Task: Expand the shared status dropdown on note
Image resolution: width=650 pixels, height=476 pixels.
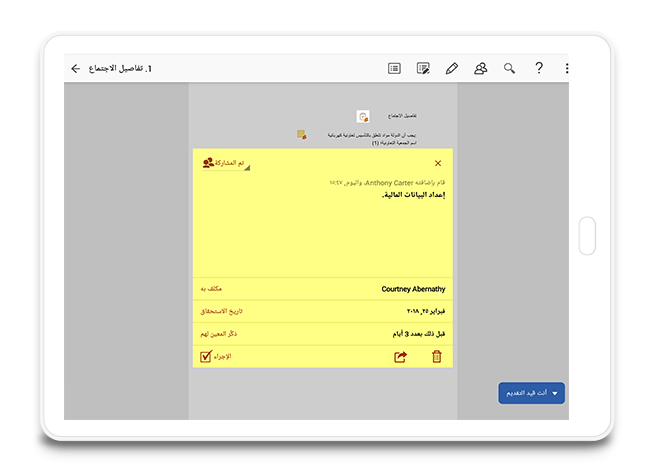Action: [226, 163]
